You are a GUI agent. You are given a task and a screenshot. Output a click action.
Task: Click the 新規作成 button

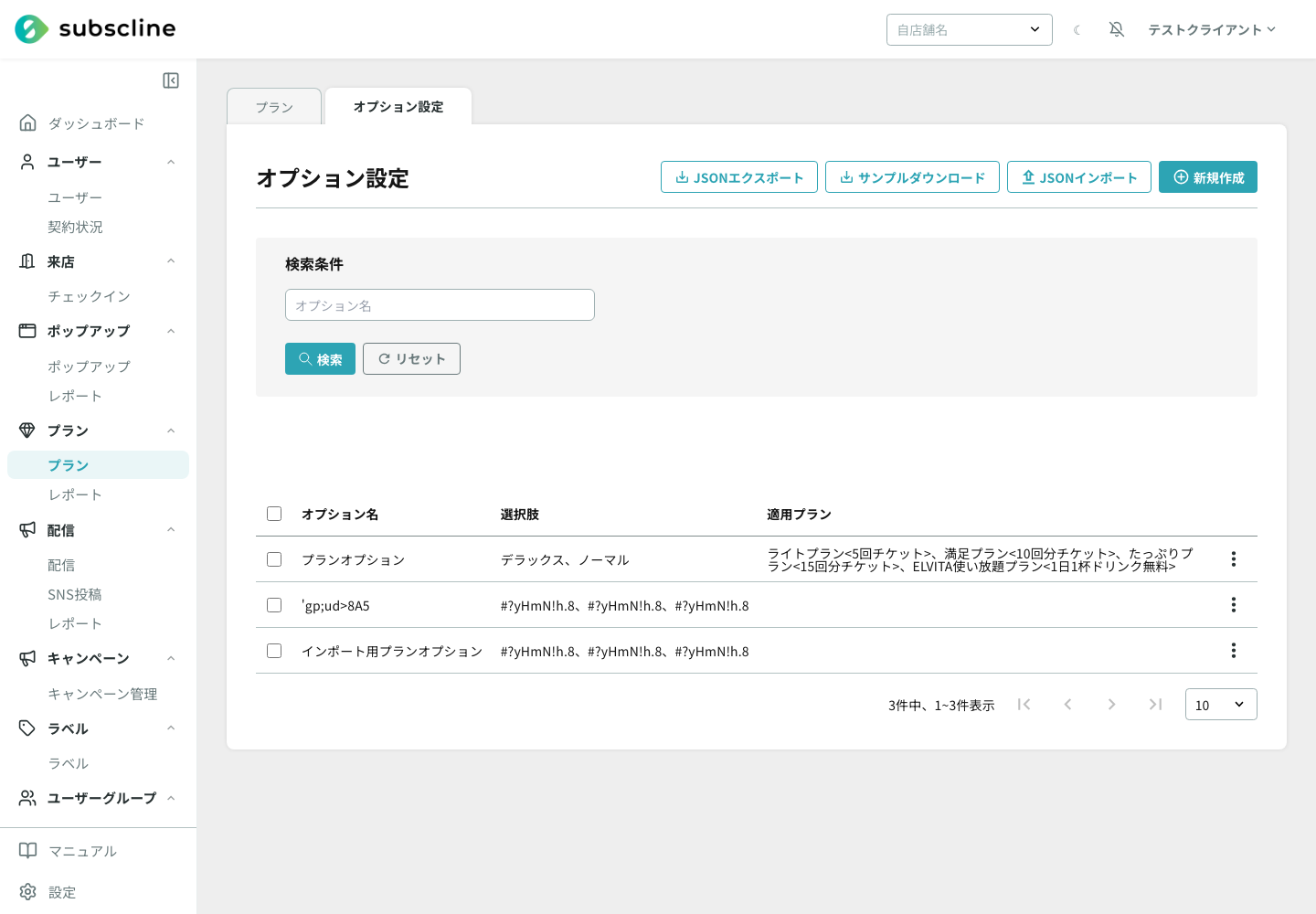pyautogui.click(x=1208, y=177)
